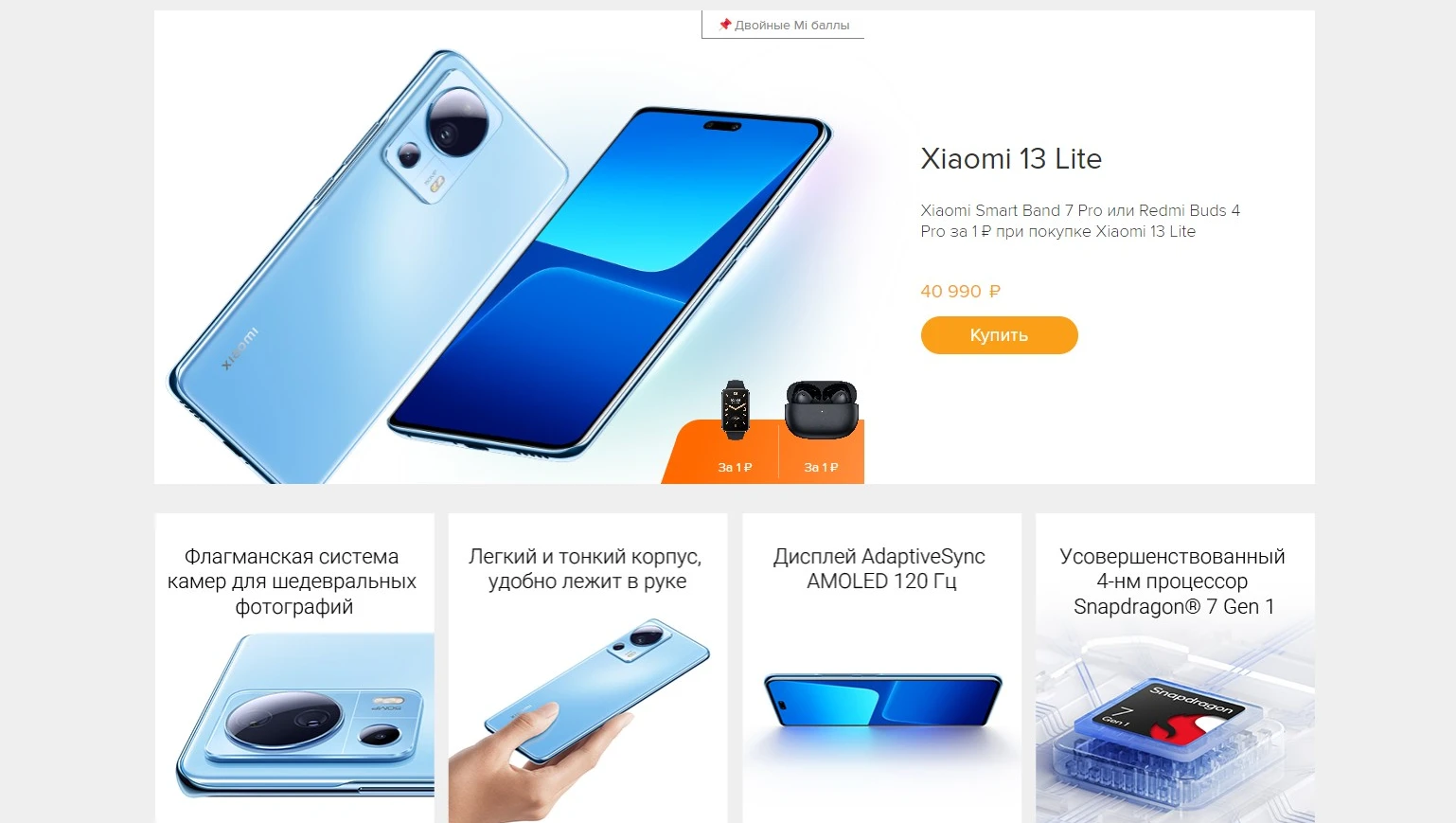Image resolution: width=1456 pixels, height=823 pixels.
Task: Click the За 1 ₽ label under the earbuds
Action: pos(821,467)
